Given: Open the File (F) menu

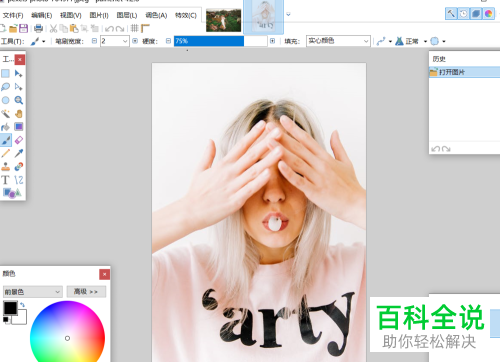Looking at the screenshot, I should (x=13, y=15).
